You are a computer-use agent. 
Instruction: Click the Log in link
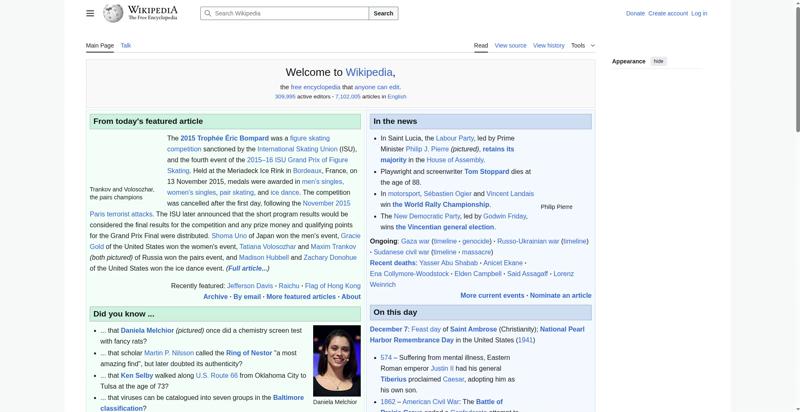click(699, 13)
